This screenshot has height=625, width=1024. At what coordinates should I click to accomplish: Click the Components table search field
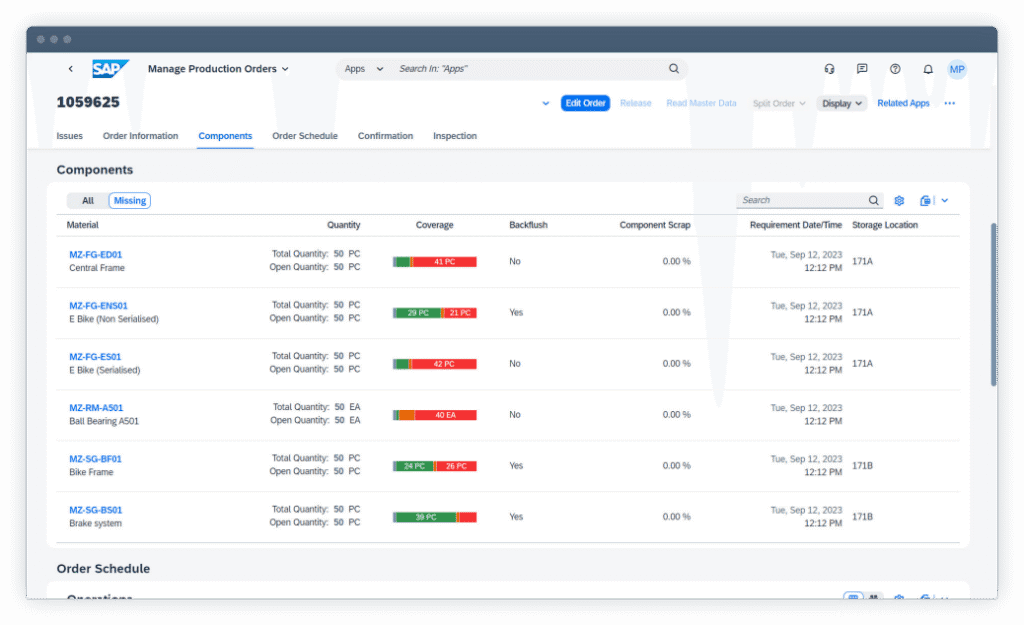tap(801, 201)
